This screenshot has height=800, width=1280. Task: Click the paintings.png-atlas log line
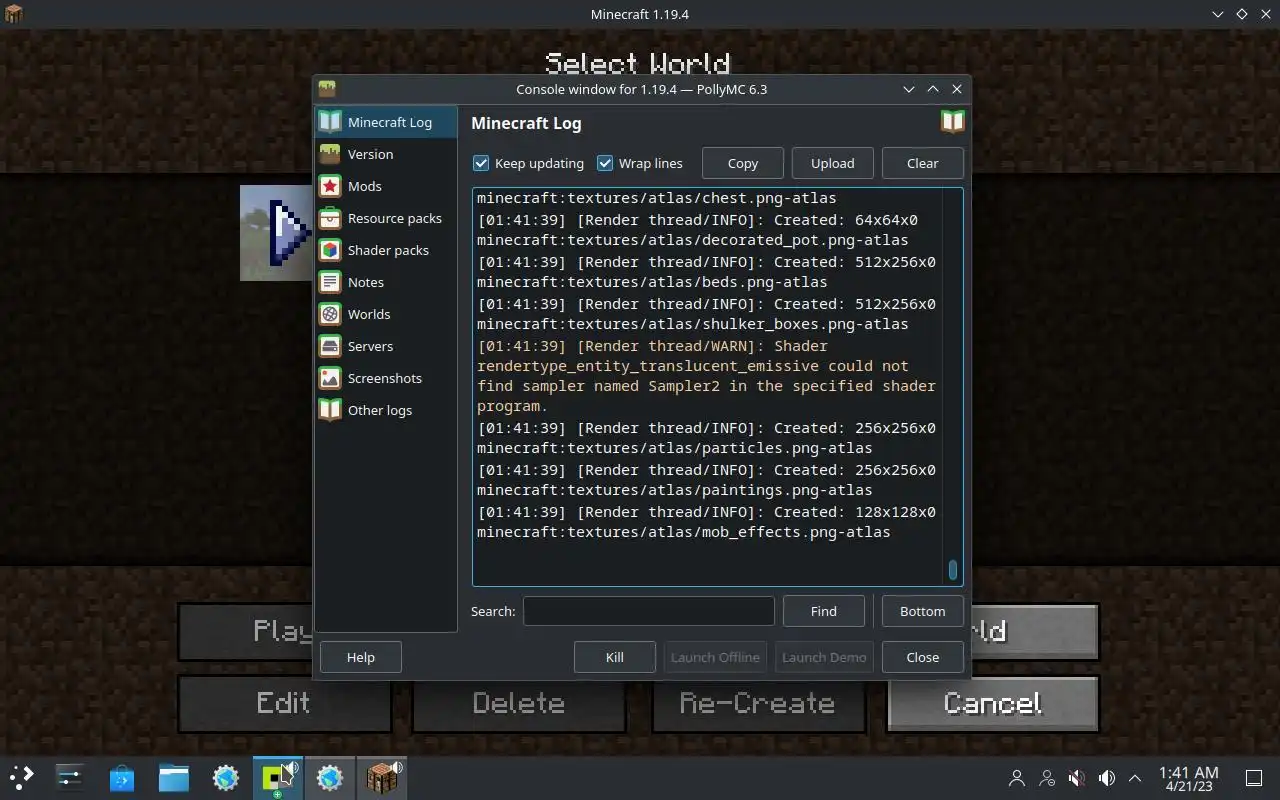click(x=706, y=480)
